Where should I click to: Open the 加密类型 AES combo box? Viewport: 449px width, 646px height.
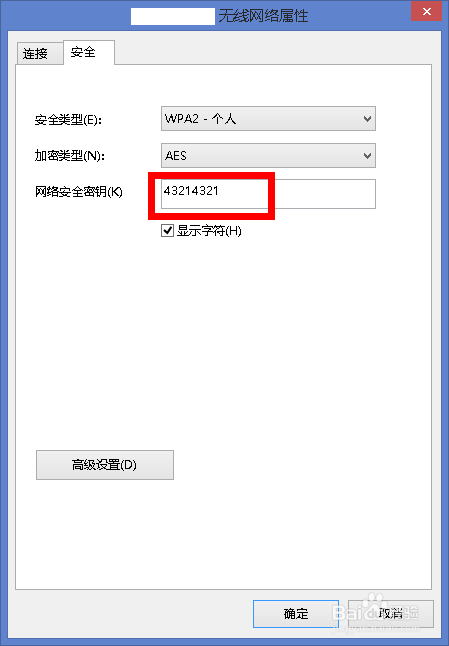pyautogui.click(x=268, y=155)
